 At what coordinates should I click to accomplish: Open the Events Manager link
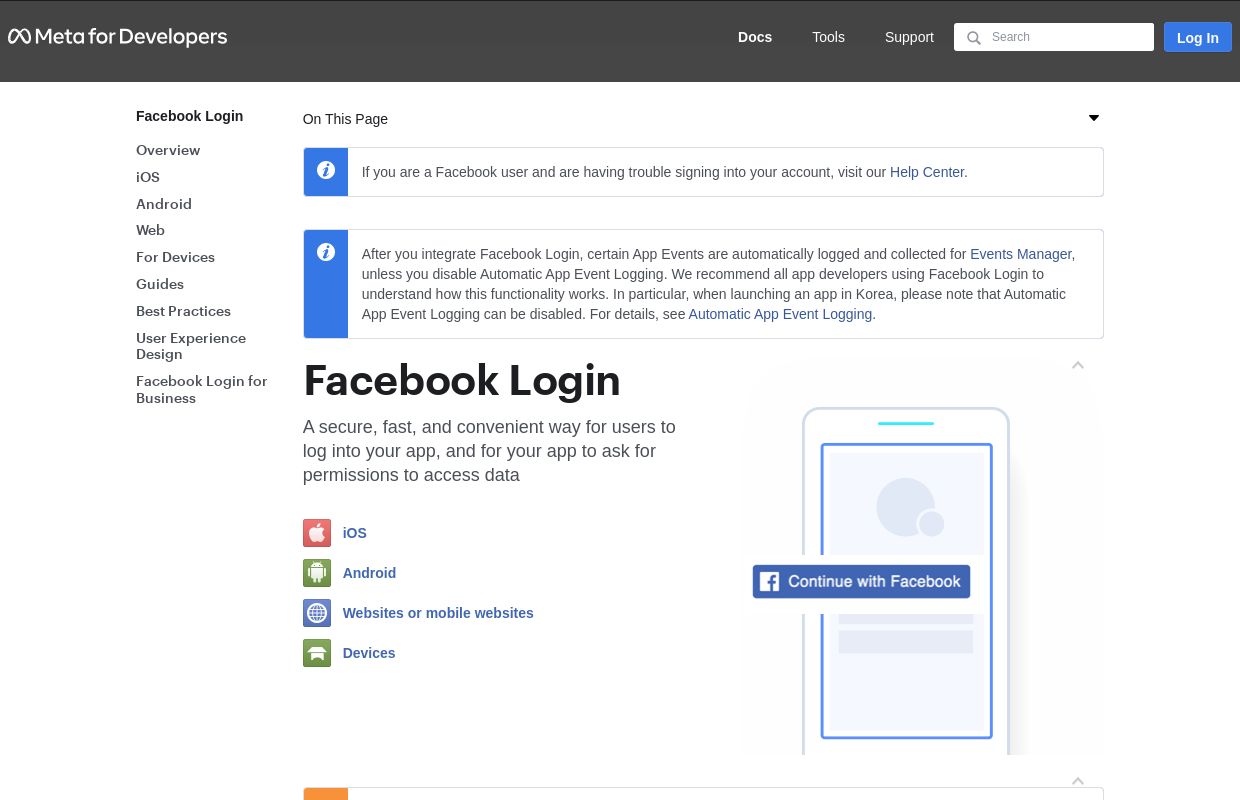pos(1020,254)
